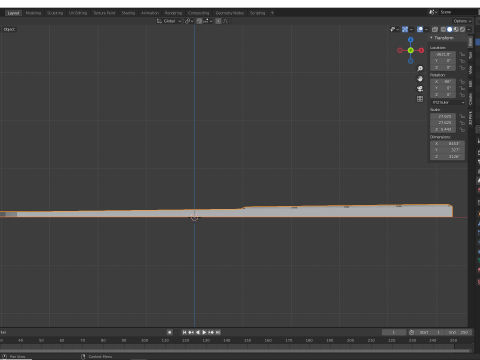Switch to rendered viewport shading
This screenshot has height=360, width=480.
(462, 29)
